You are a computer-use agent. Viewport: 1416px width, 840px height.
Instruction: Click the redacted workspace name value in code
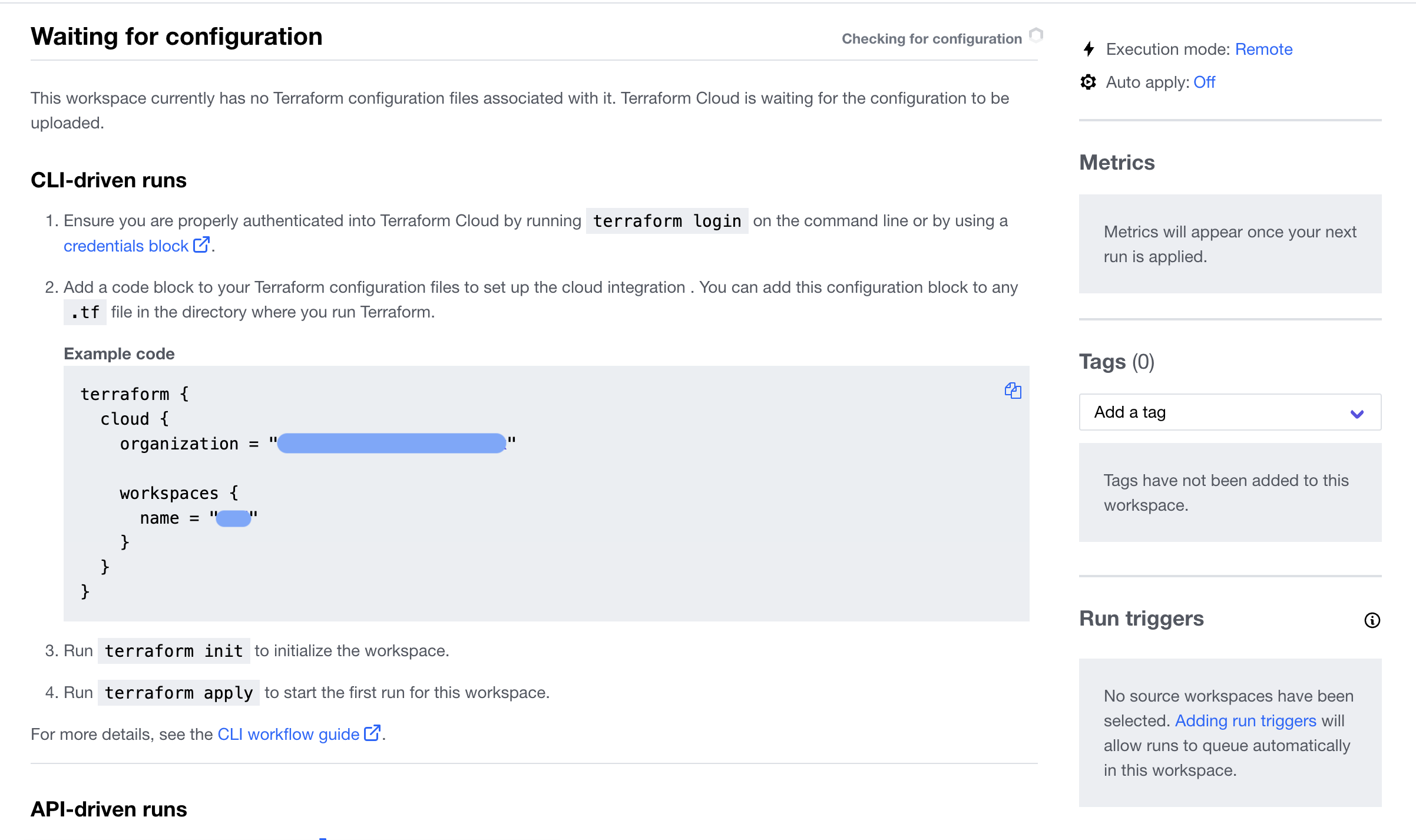click(x=233, y=518)
